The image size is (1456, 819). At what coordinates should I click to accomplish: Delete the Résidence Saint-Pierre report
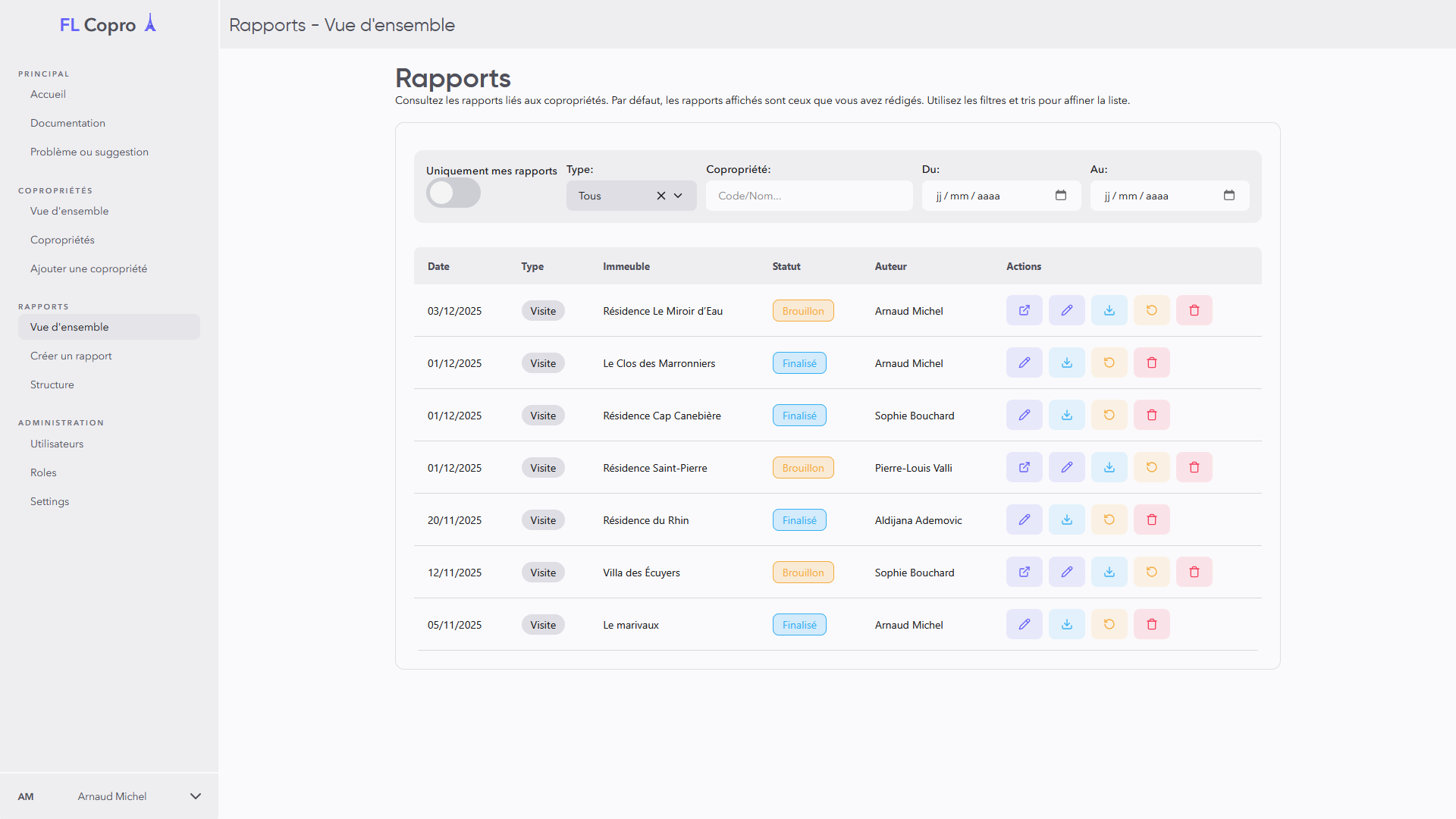pos(1194,467)
